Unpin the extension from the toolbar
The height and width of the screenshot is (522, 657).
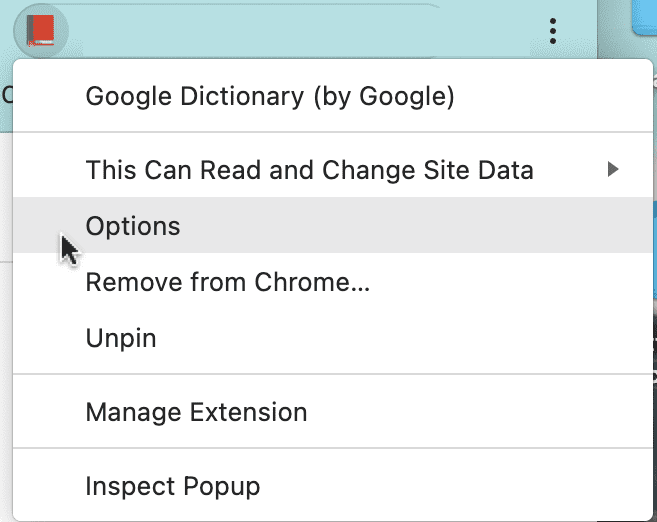[x=121, y=338]
